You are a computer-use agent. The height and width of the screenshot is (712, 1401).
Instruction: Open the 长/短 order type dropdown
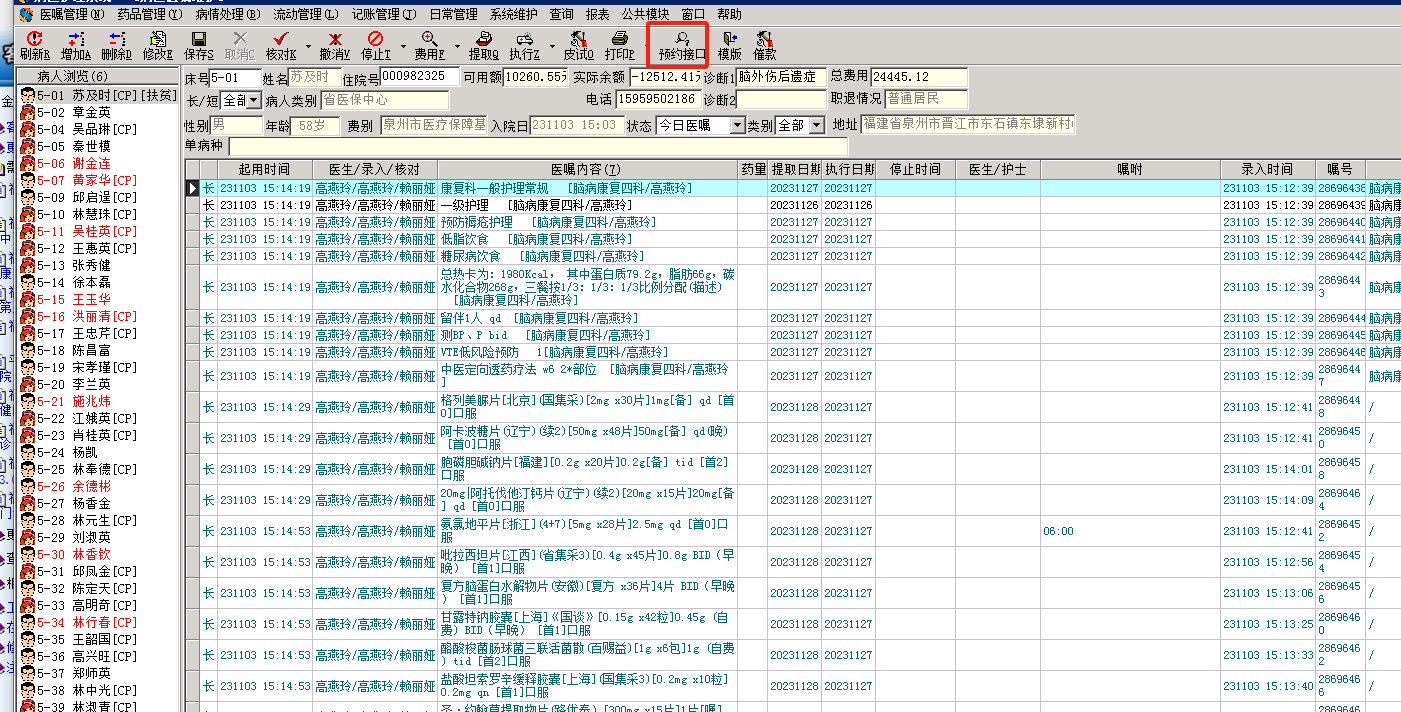[x=254, y=100]
